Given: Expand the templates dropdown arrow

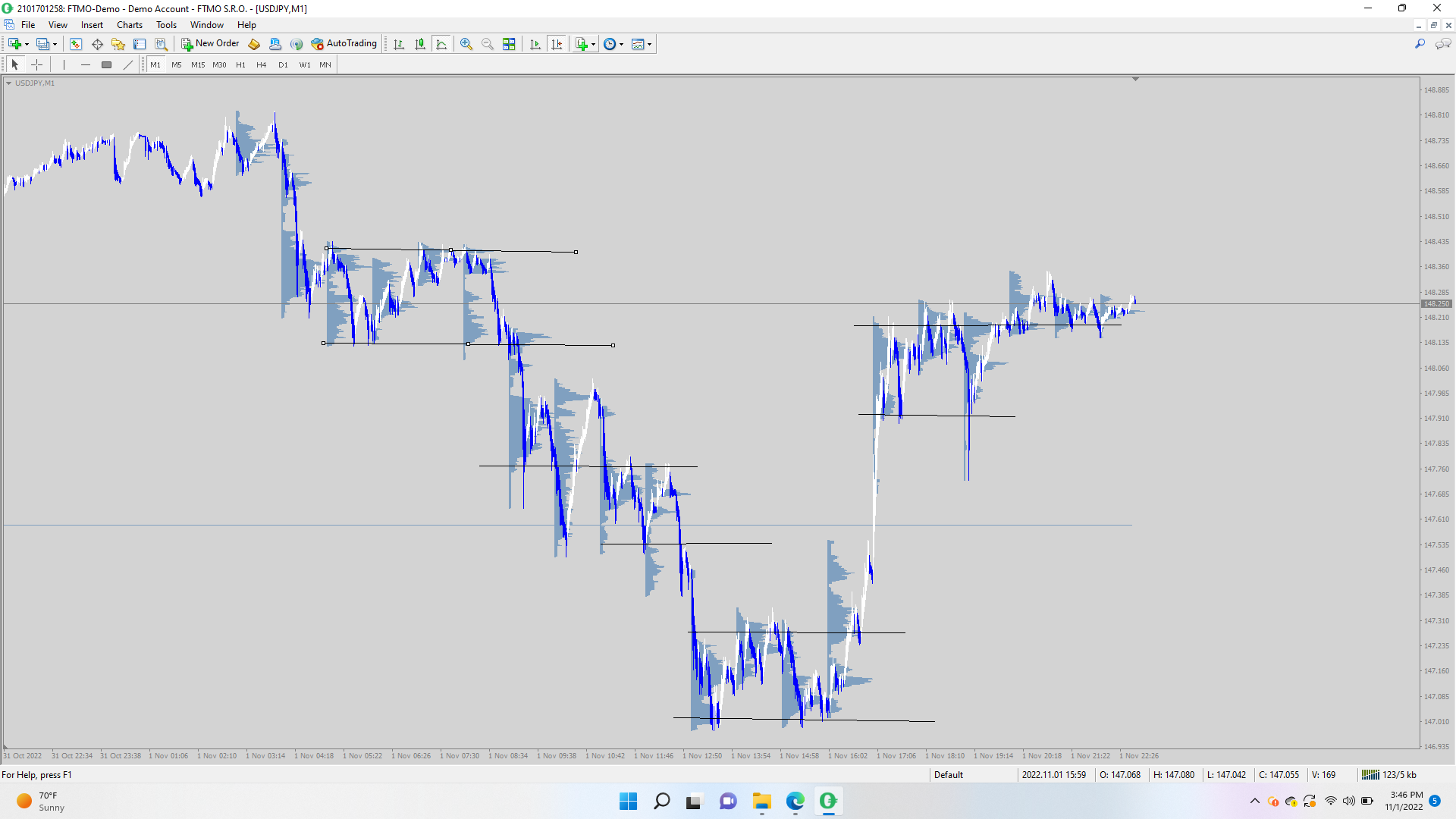Looking at the screenshot, I should pyautogui.click(x=650, y=44).
